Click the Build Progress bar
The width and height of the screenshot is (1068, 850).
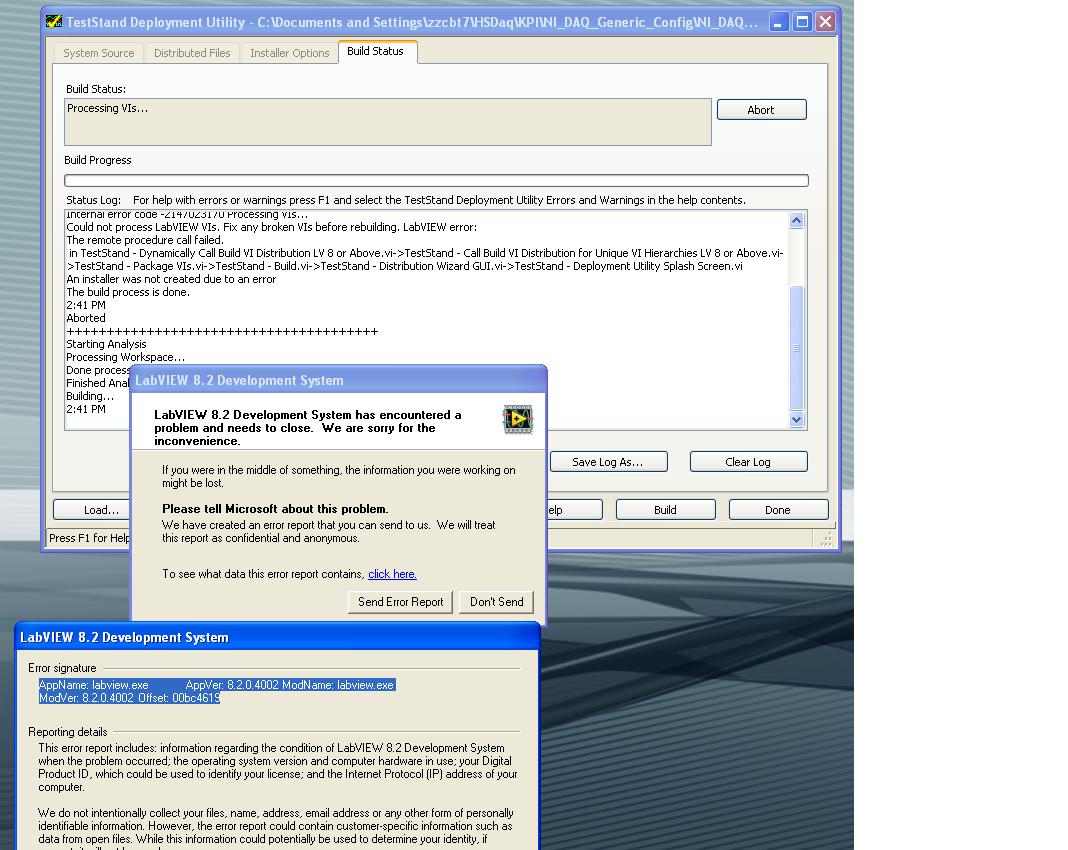[436, 180]
